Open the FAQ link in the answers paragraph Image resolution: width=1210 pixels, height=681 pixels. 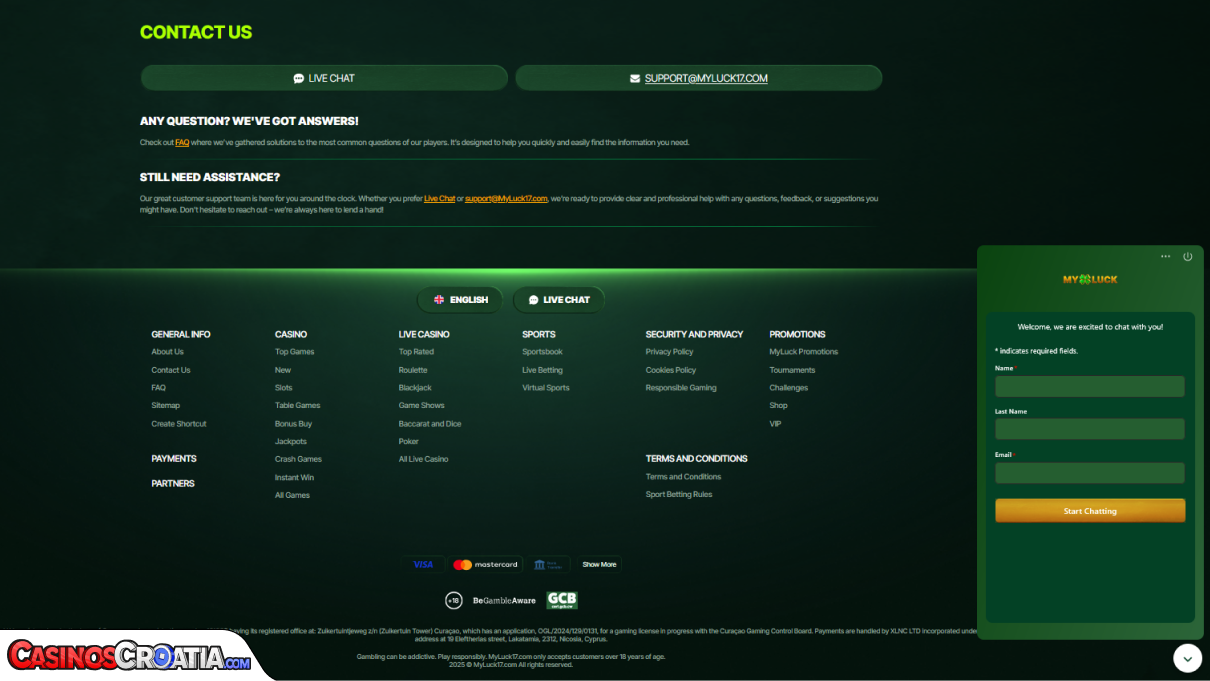[x=182, y=143]
